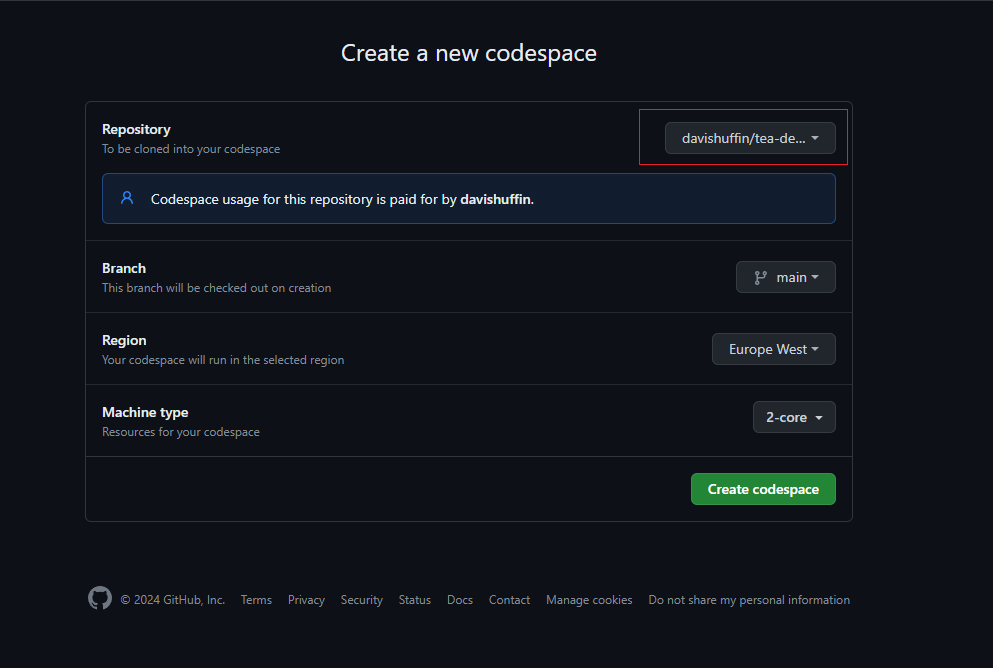
Task: Click the Create codespace button
Action: tap(763, 489)
